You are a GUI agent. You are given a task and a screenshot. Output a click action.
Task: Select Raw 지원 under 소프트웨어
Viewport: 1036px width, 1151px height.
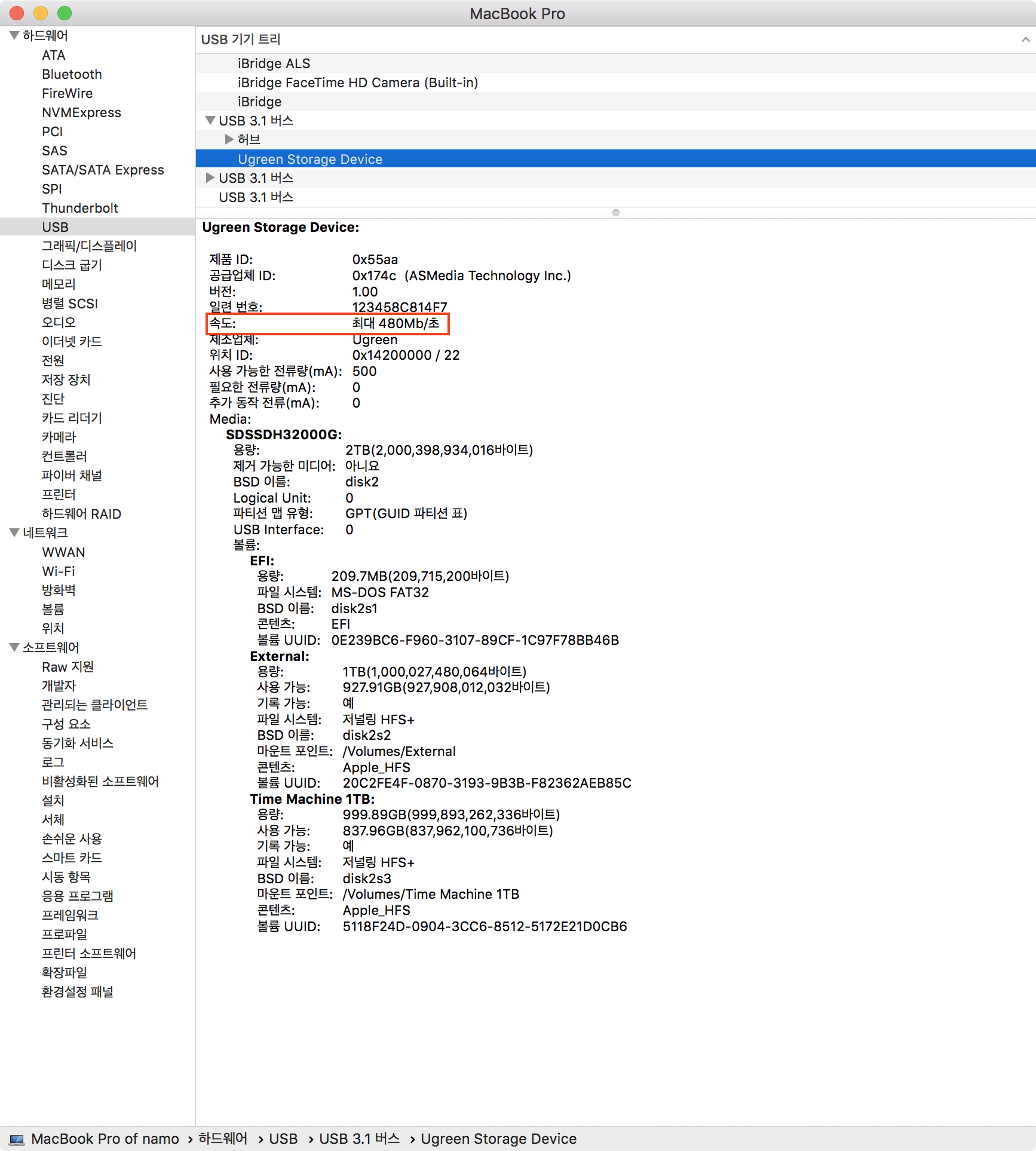(68, 667)
